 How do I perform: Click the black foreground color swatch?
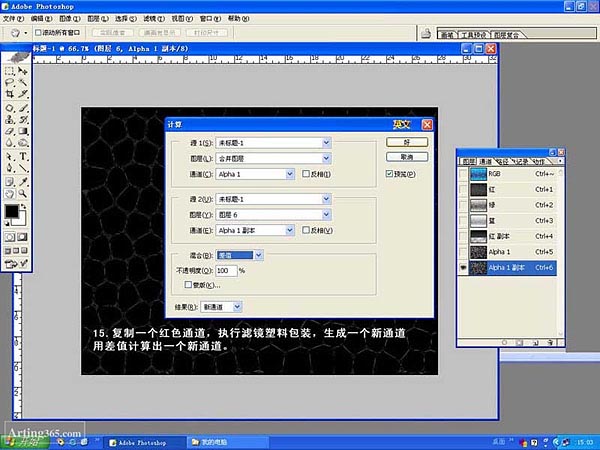click(x=11, y=211)
